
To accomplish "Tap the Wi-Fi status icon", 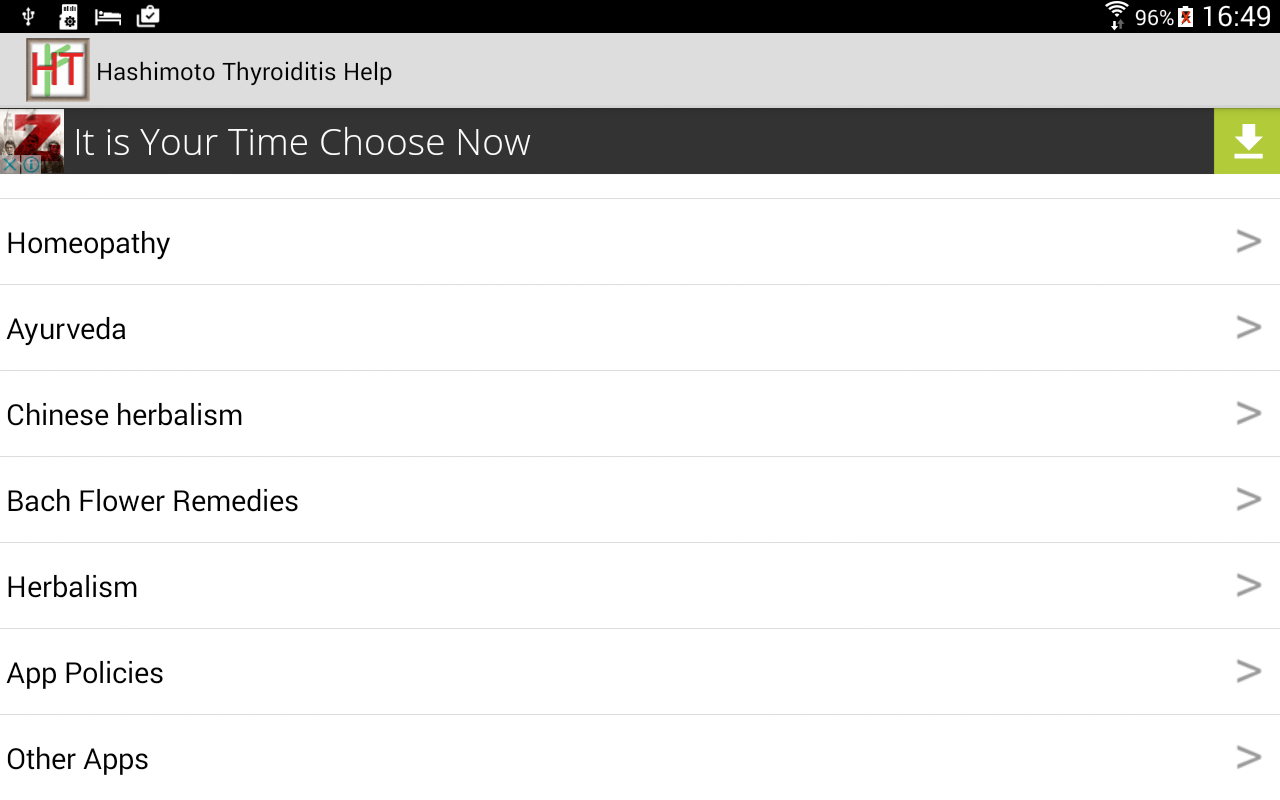I will [x=1116, y=16].
